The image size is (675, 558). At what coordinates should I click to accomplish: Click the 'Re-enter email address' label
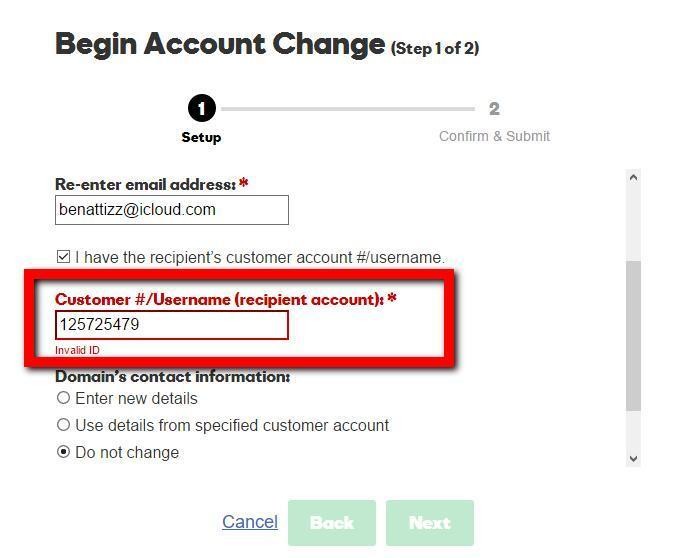click(x=145, y=184)
